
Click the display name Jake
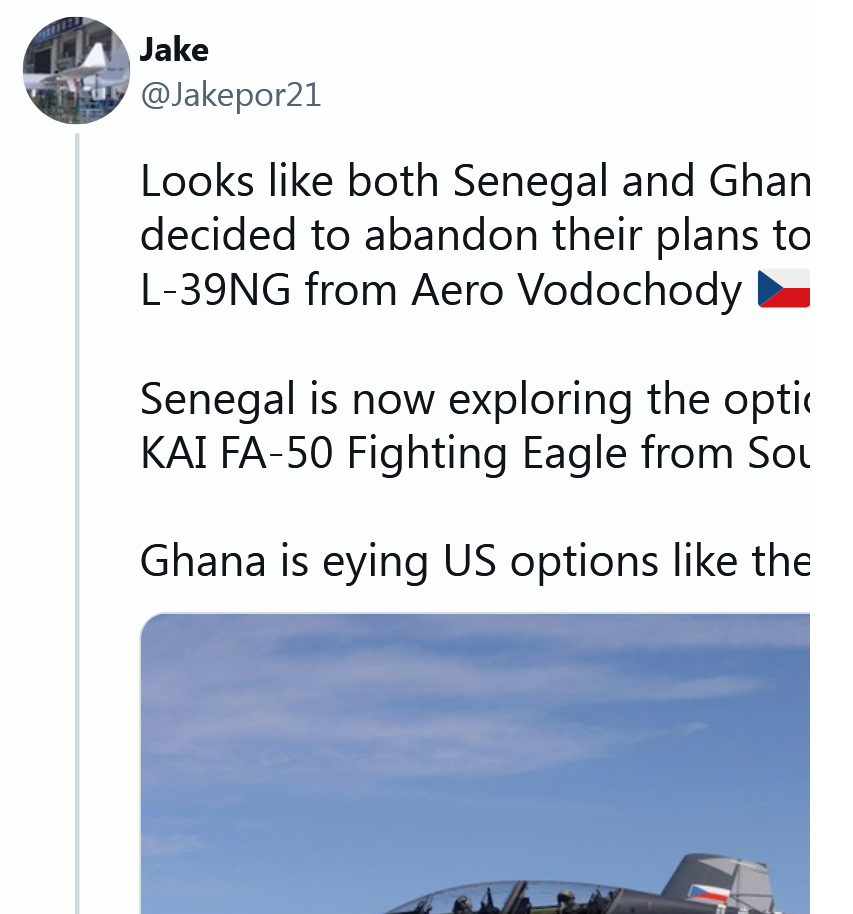(x=174, y=49)
